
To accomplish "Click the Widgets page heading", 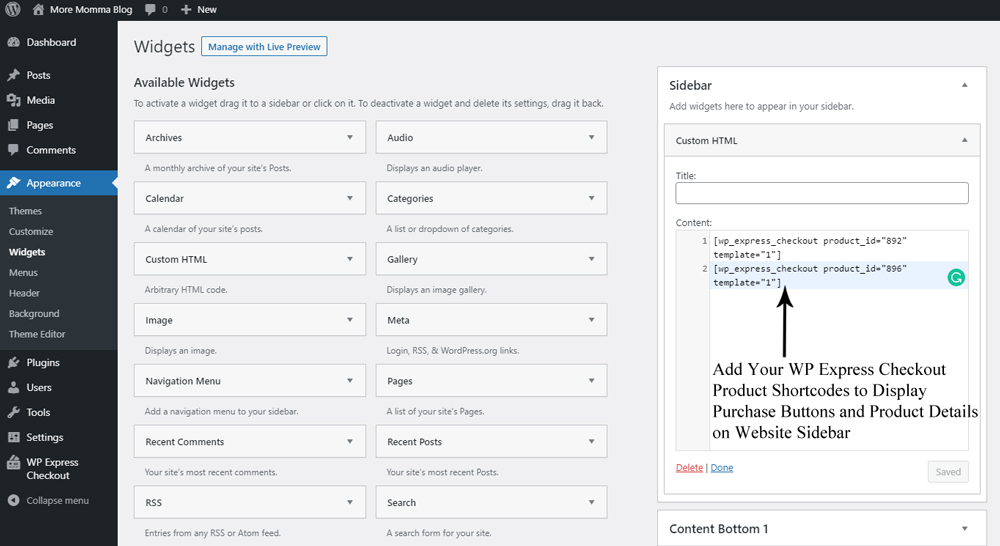I will (x=164, y=47).
